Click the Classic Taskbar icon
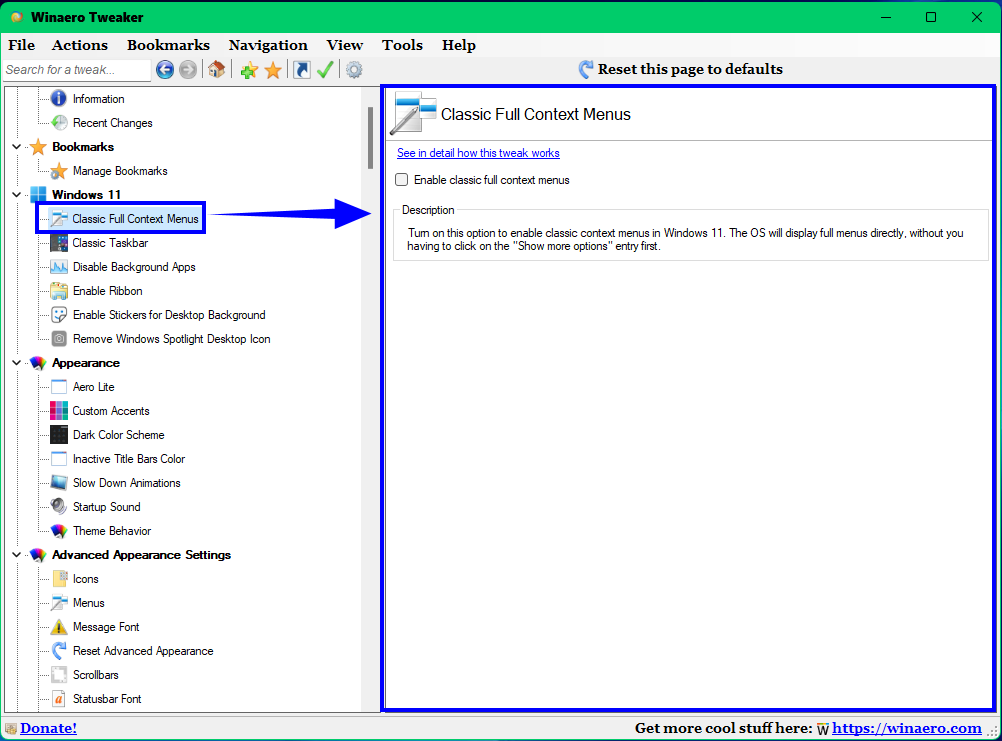Screen dimensions: 1002x741 pyautogui.click(x=59, y=243)
